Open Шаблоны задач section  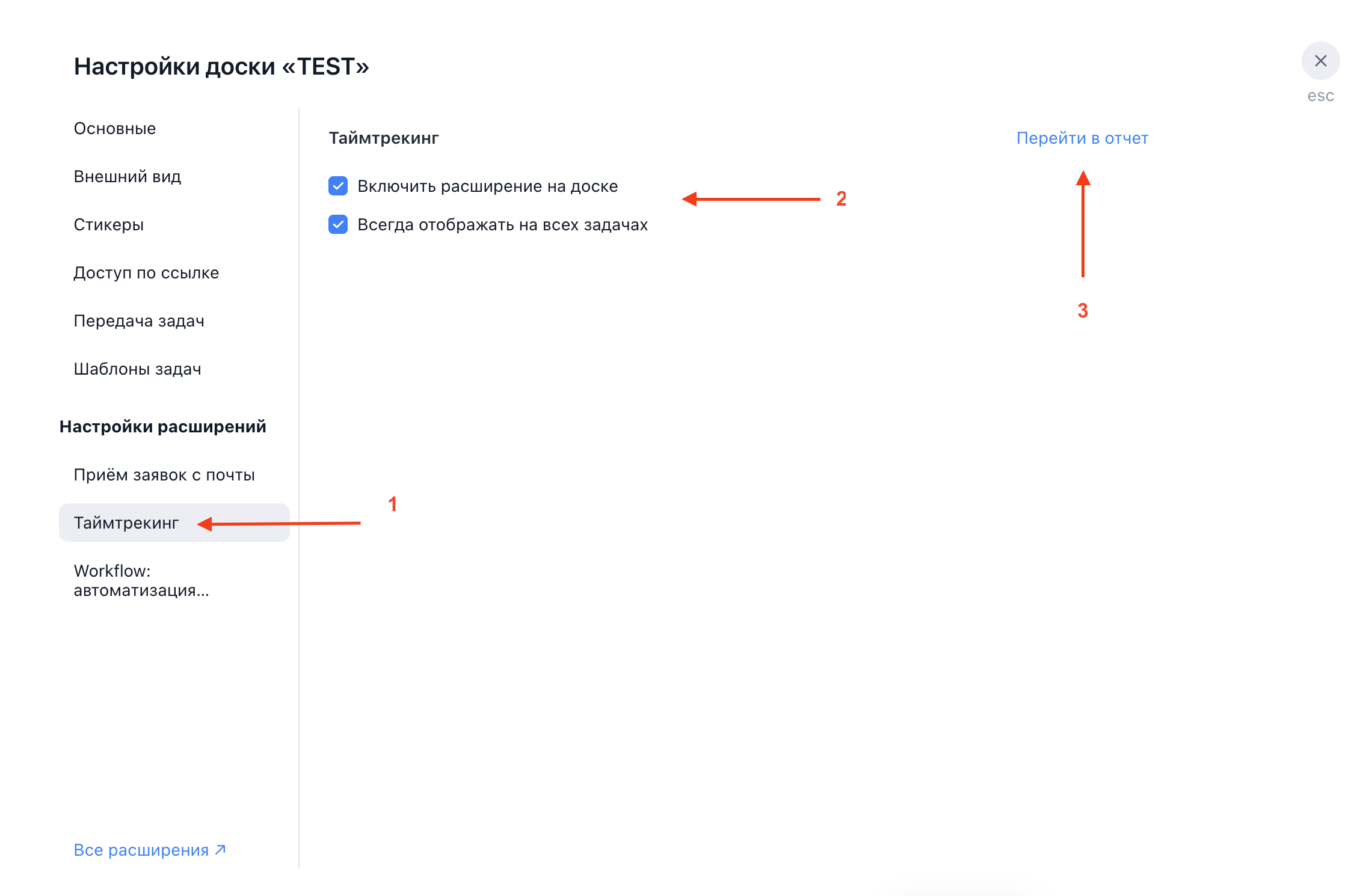point(138,369)
